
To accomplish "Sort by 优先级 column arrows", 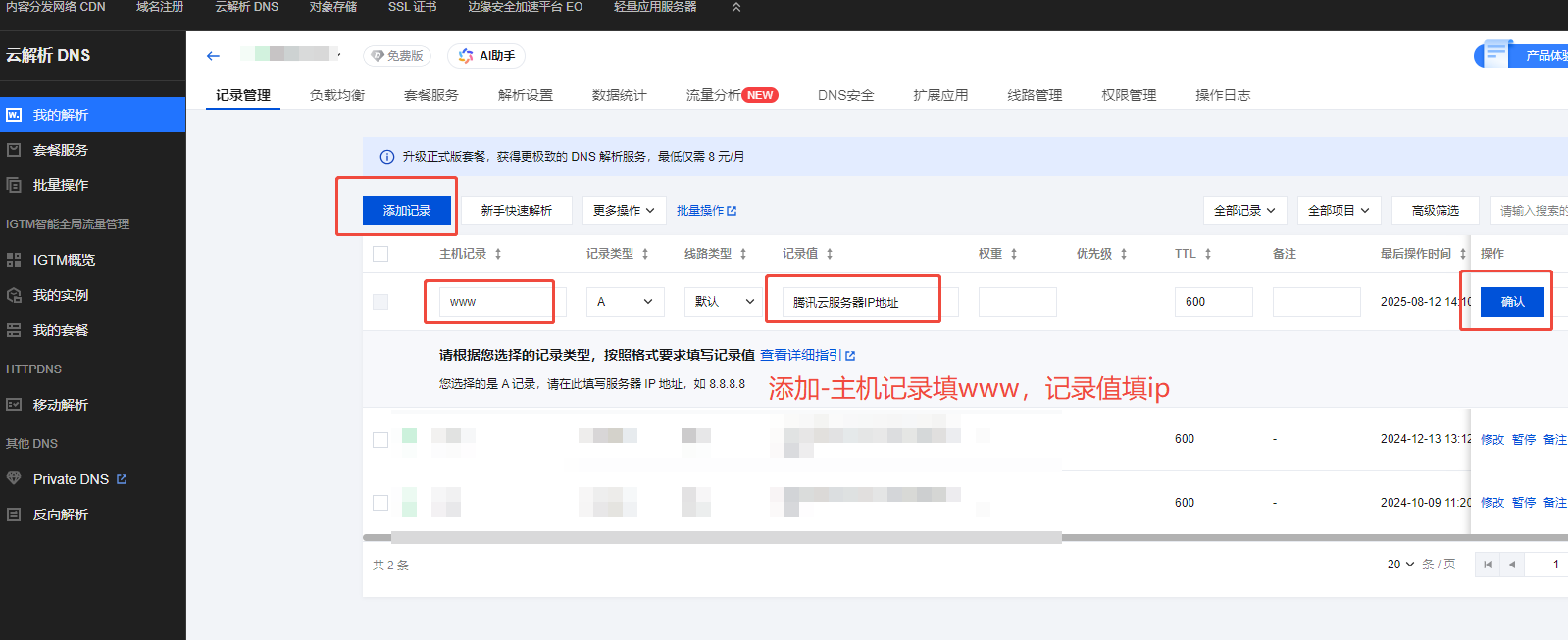I will 1124,254.
